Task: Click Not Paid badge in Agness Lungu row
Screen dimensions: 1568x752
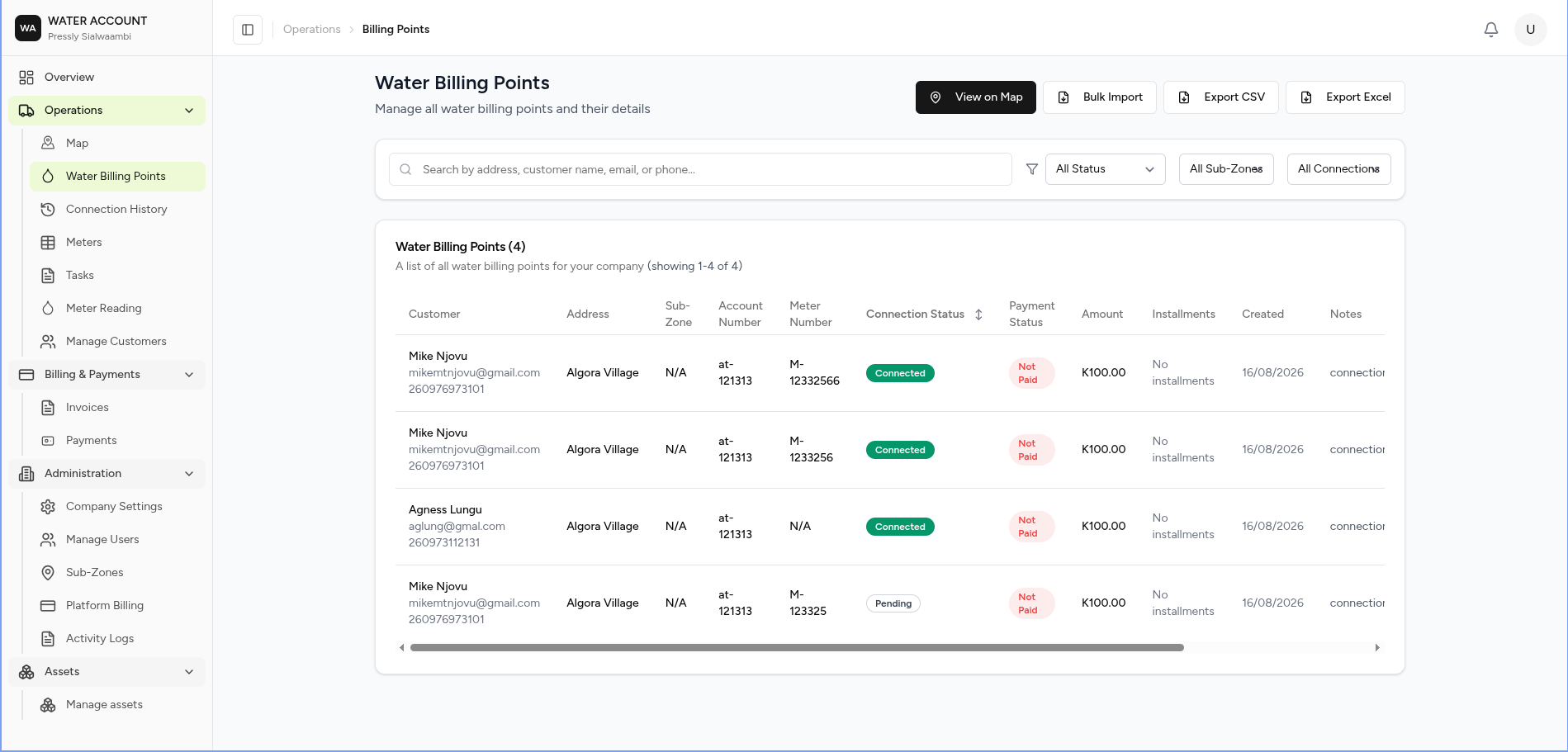Action: click(x=1031, y=527)
